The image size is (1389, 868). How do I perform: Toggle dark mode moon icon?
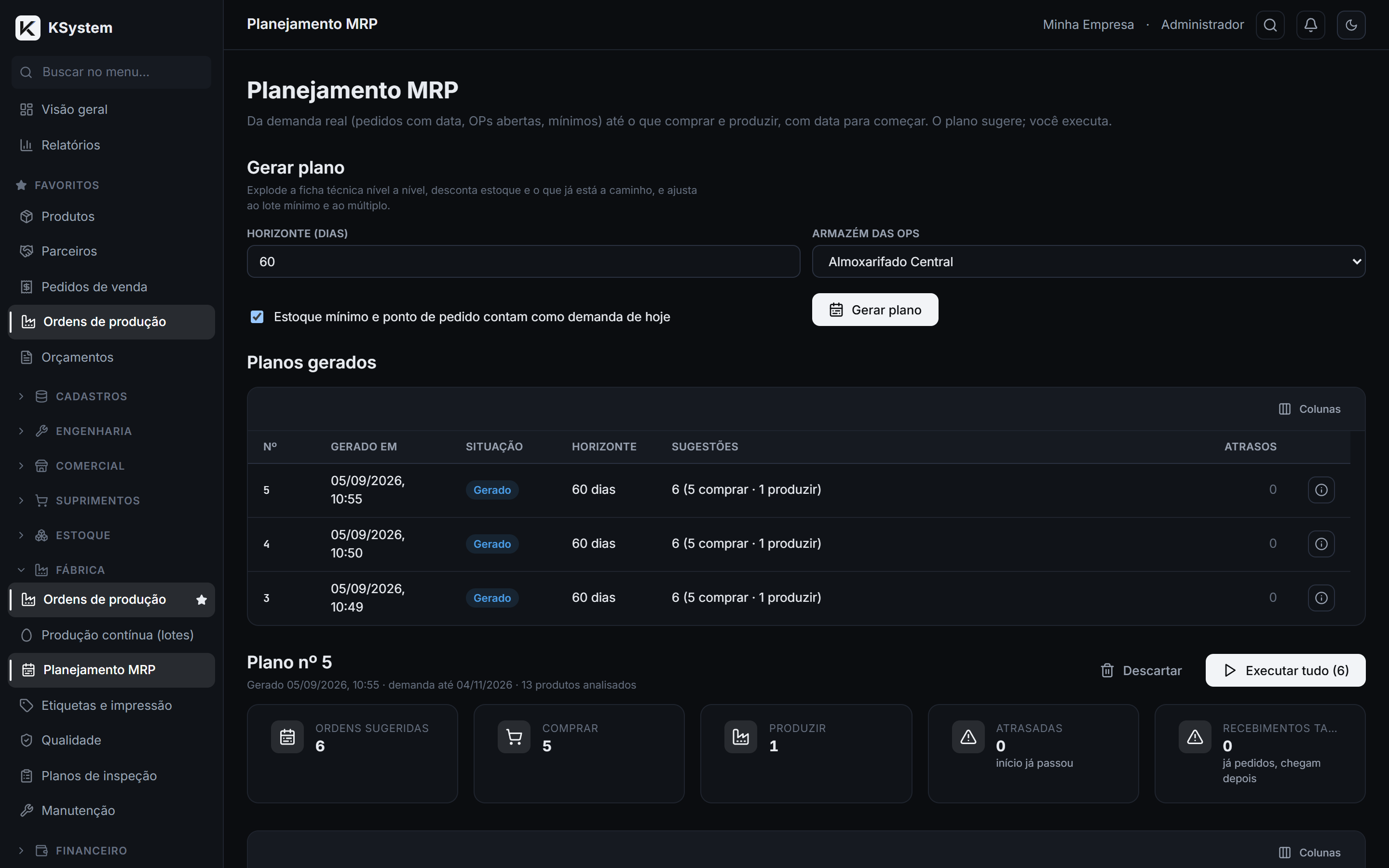(x=1350, y=25)
